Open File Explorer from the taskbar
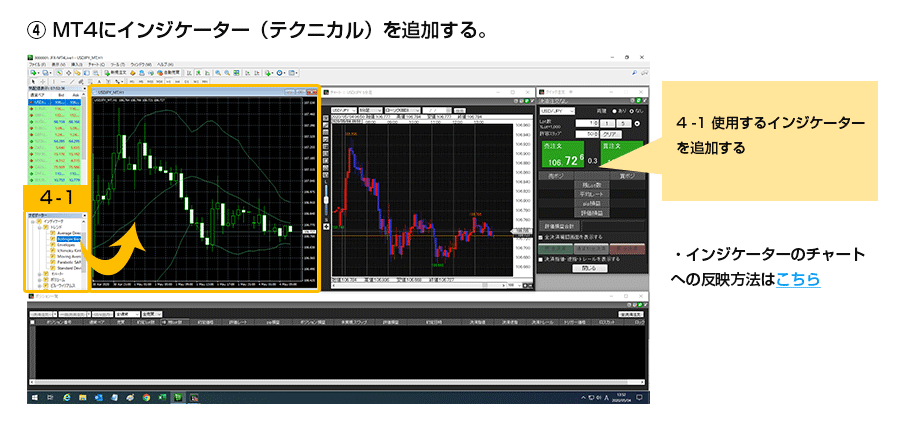Screen dimensions: 900x427 [x=83, y=398]
